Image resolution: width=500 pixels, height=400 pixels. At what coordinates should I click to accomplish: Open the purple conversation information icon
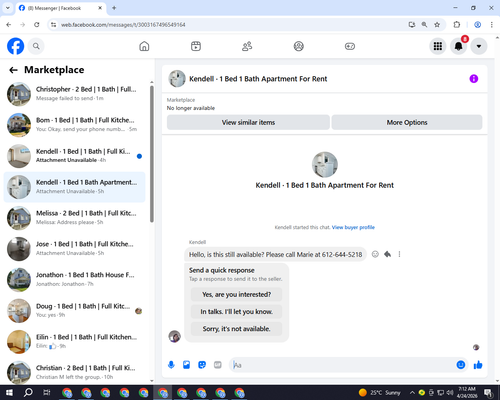pos(474,79)
